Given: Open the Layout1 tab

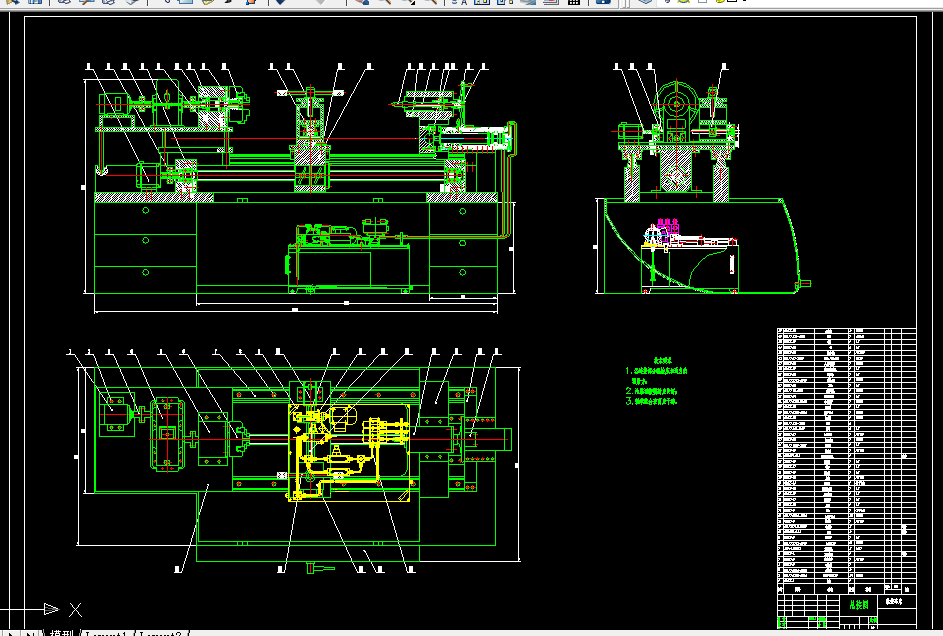Looking at the screenshot, I should [x=106, y=633].
